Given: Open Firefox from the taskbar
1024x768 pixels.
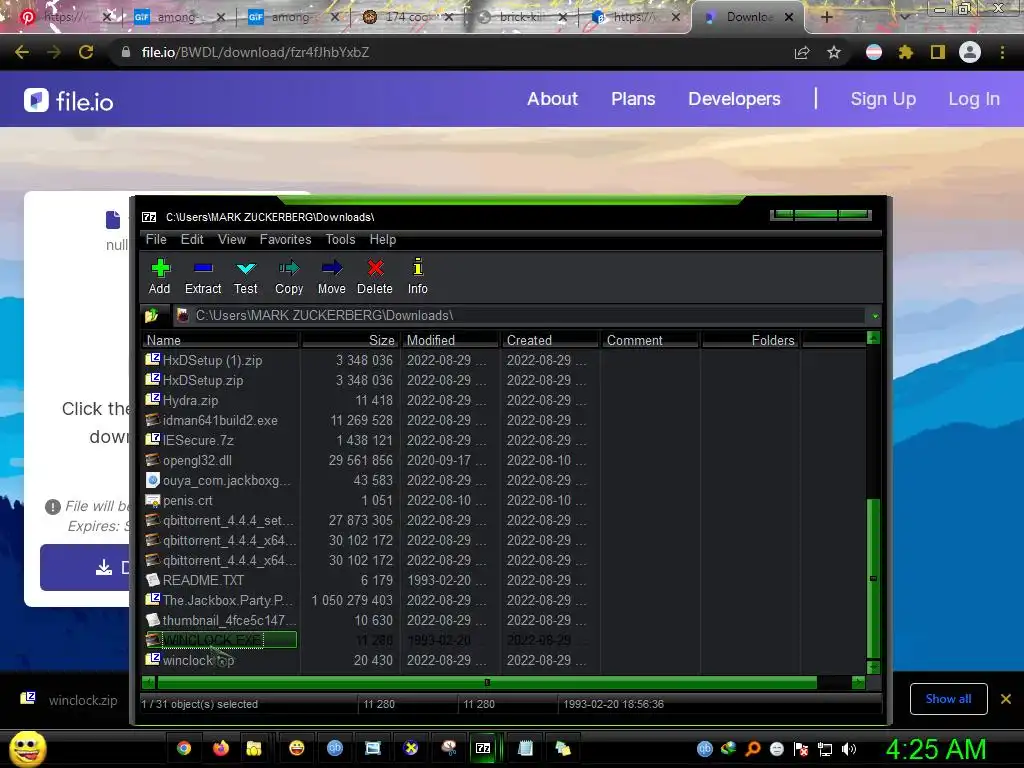Looking at the screenshot, I should (x=221, y=748).
